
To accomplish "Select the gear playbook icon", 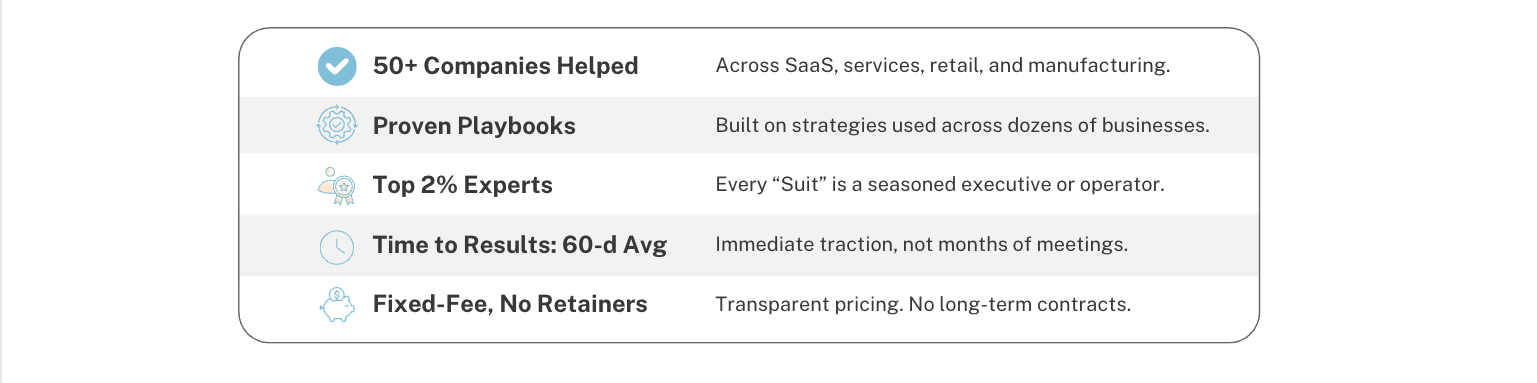I will point(337,126).
